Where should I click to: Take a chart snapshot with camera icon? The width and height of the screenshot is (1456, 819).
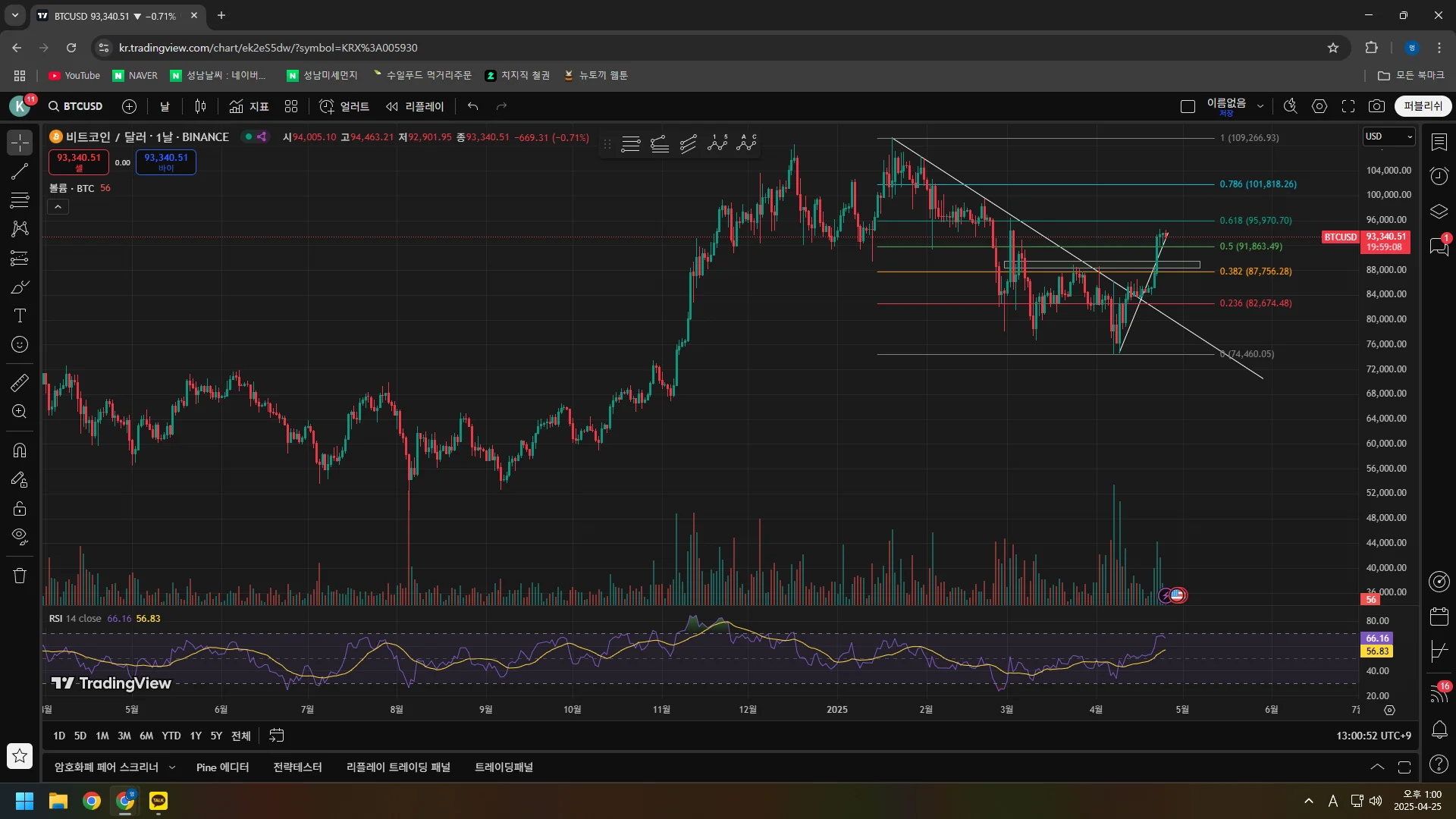coord(1376,106)
